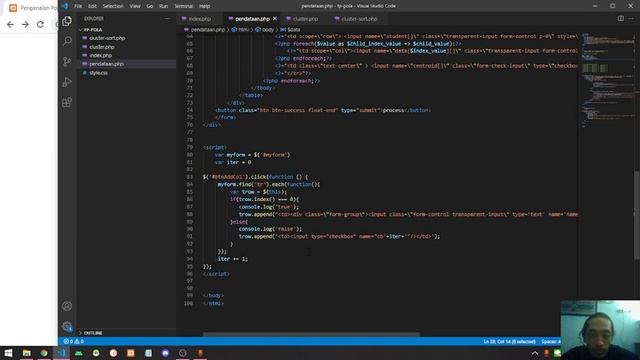
Task: Open the File menu
Action: (78, 6)
